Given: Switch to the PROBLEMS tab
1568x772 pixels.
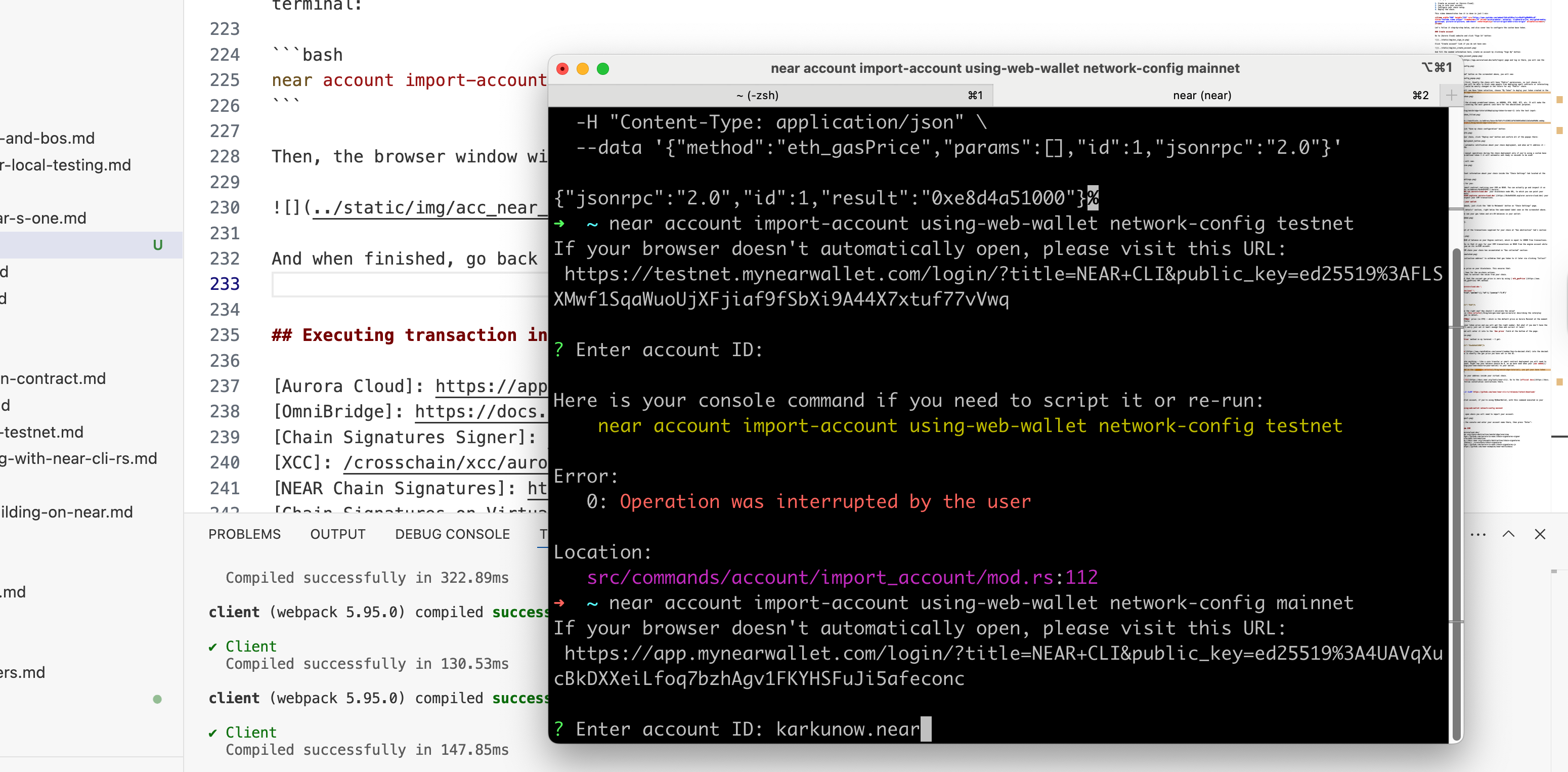Looking at the screenshot, I should [x=244, y=534].
